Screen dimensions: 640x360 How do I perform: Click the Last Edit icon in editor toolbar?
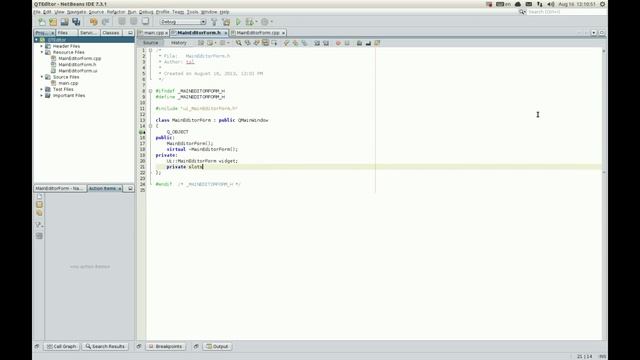(201, 43)
